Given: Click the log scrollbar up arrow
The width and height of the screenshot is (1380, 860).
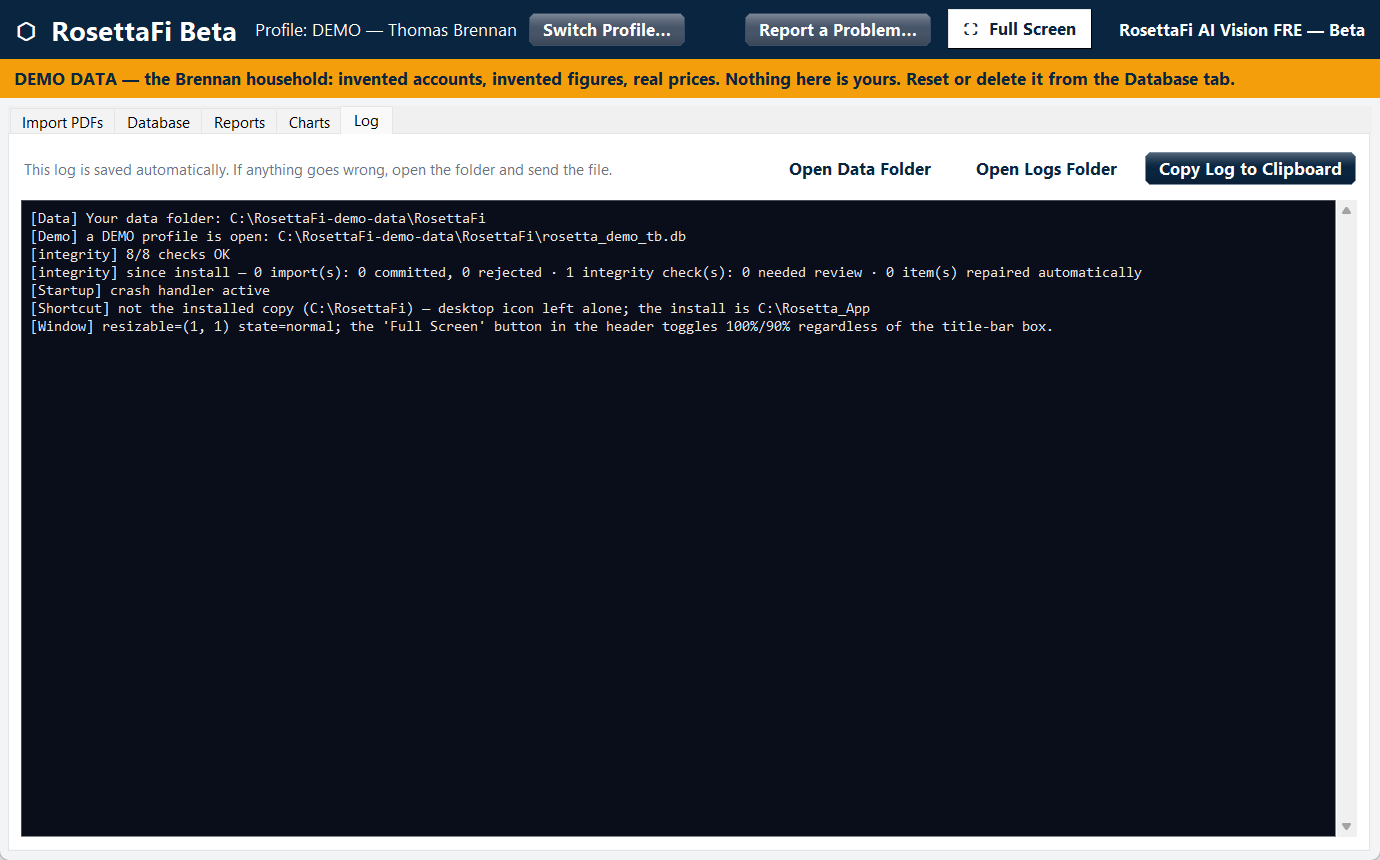Looking at the screenshot, I should tap(1347, 210).
